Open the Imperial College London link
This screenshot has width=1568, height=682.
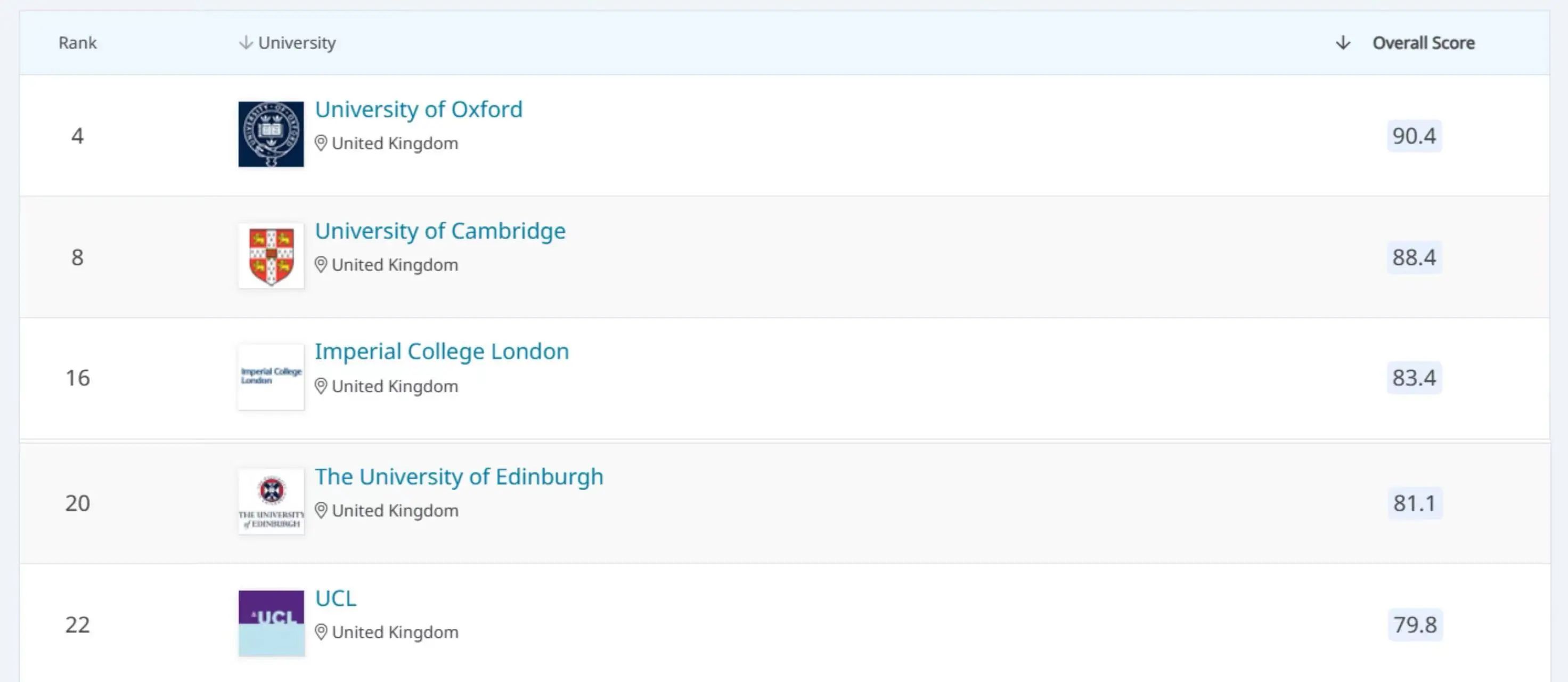442,351
